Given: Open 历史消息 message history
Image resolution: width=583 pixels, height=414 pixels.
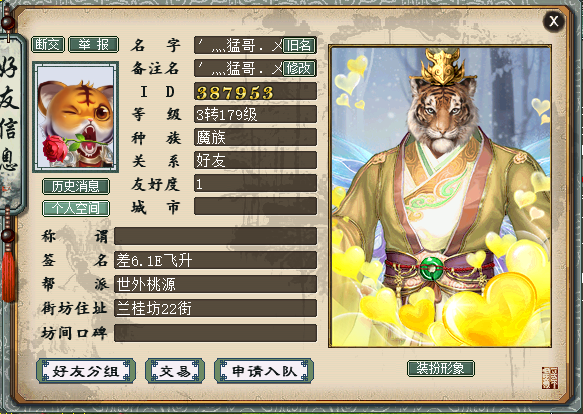Looking at the screenshot, I should tap(76, 186).
